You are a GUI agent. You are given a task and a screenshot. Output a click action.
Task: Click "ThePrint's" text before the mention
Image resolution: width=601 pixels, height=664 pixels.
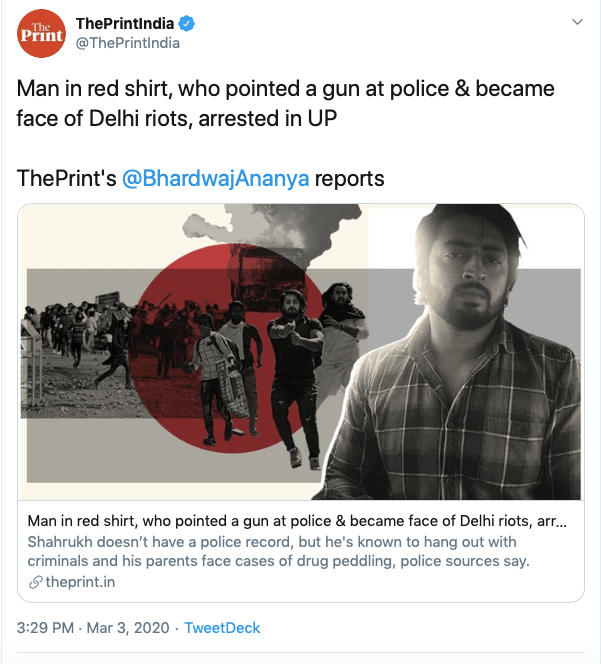65,179
